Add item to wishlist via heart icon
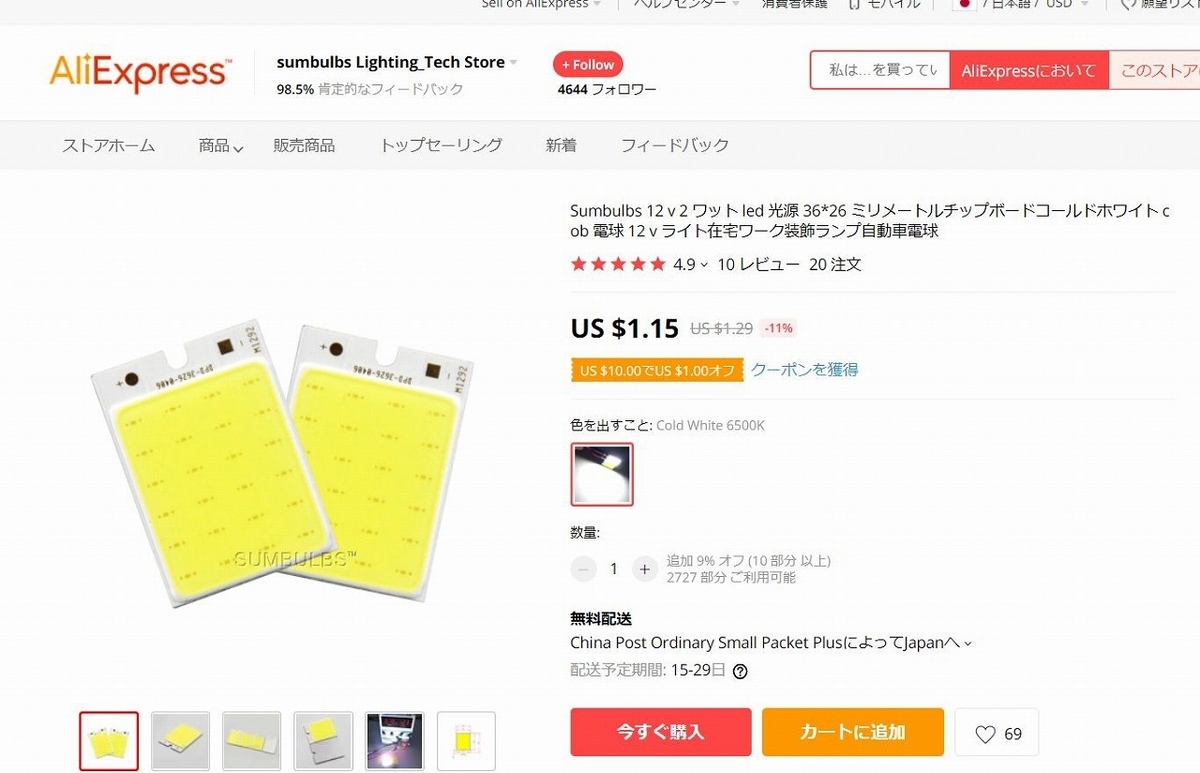1200x773 pixels. pos(985,734)
